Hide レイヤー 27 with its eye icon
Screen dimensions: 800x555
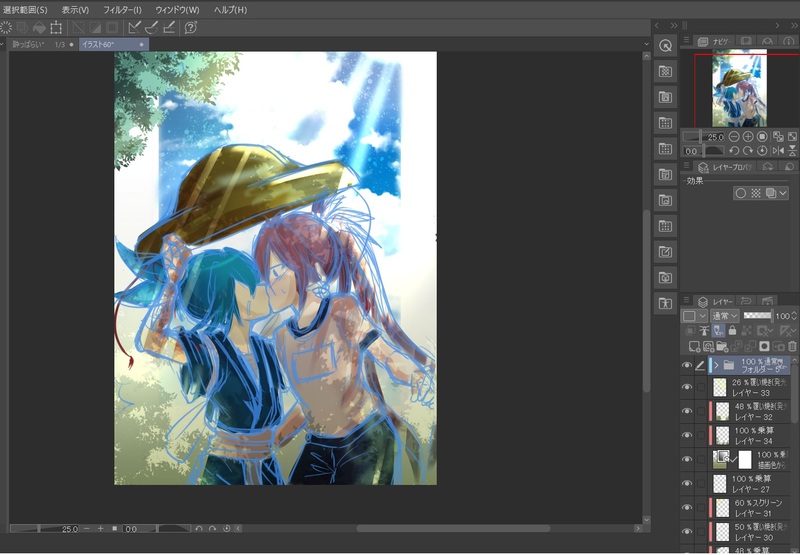tap(687, 484)
